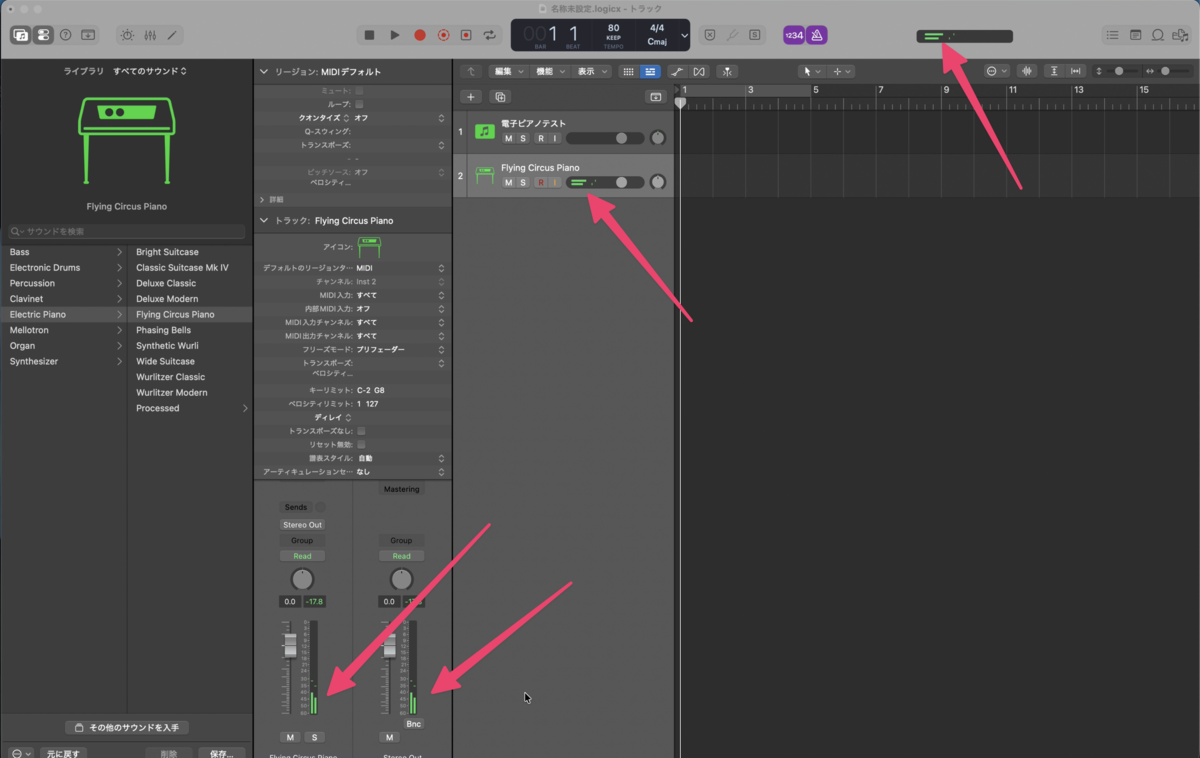Image resolution: width=1200 pixels, height=758 pixels.
Task: Toggle the Catch Playhead button
Action: [x=727, y=71]
